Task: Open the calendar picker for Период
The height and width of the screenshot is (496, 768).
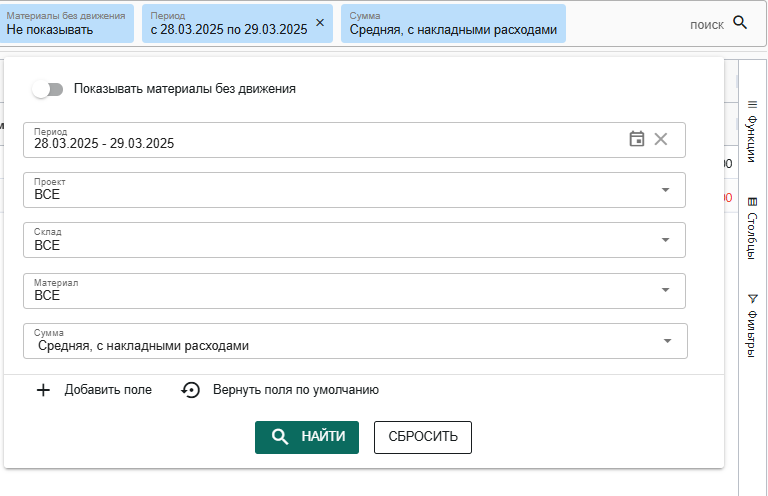Action: tap(636, 139)
